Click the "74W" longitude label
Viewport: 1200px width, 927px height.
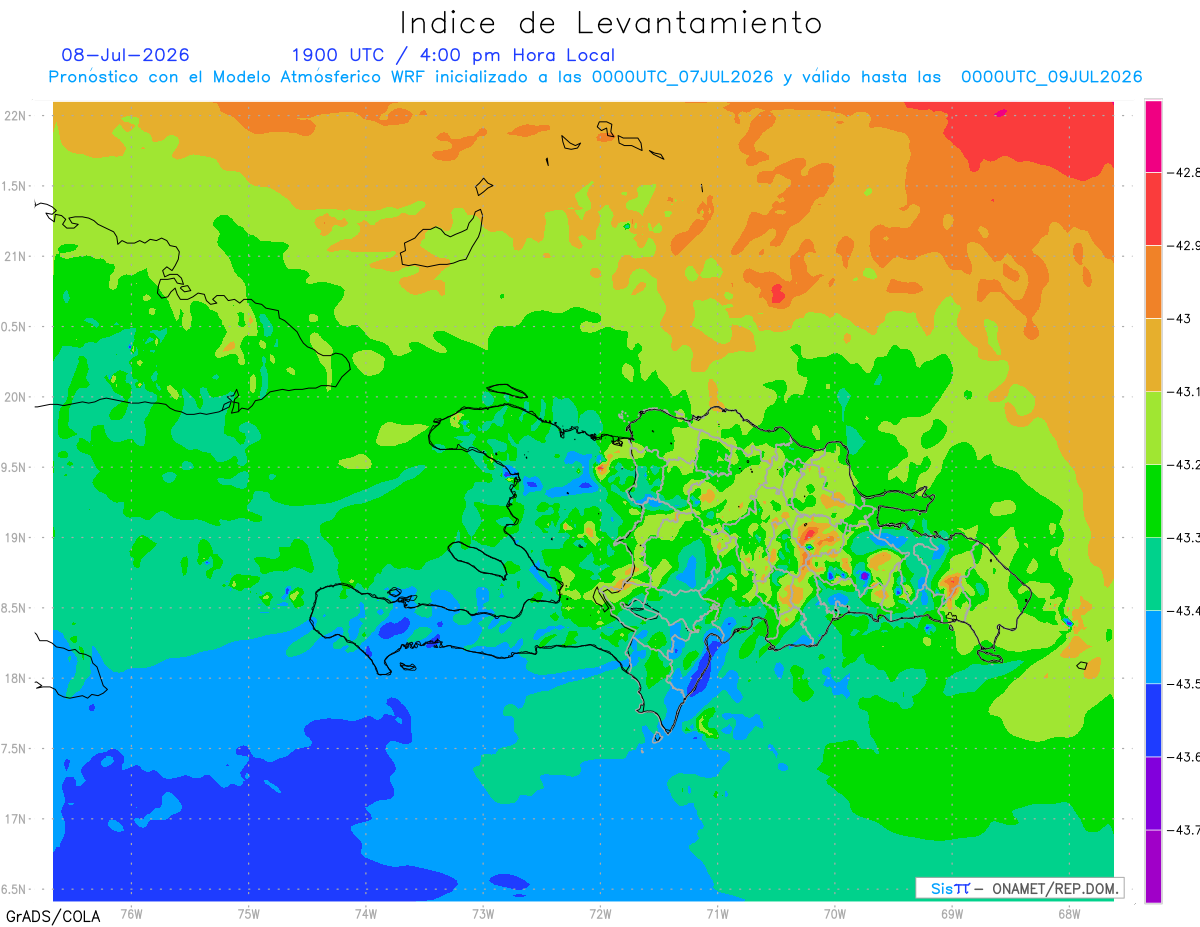click(x=365, y=912)
